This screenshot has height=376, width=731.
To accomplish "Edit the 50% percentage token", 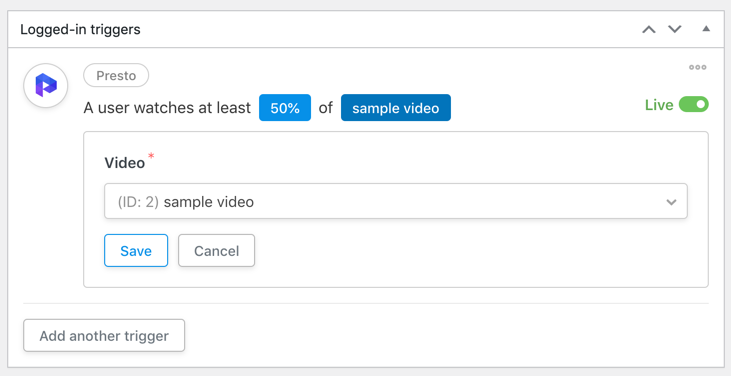I will (285, 108).
